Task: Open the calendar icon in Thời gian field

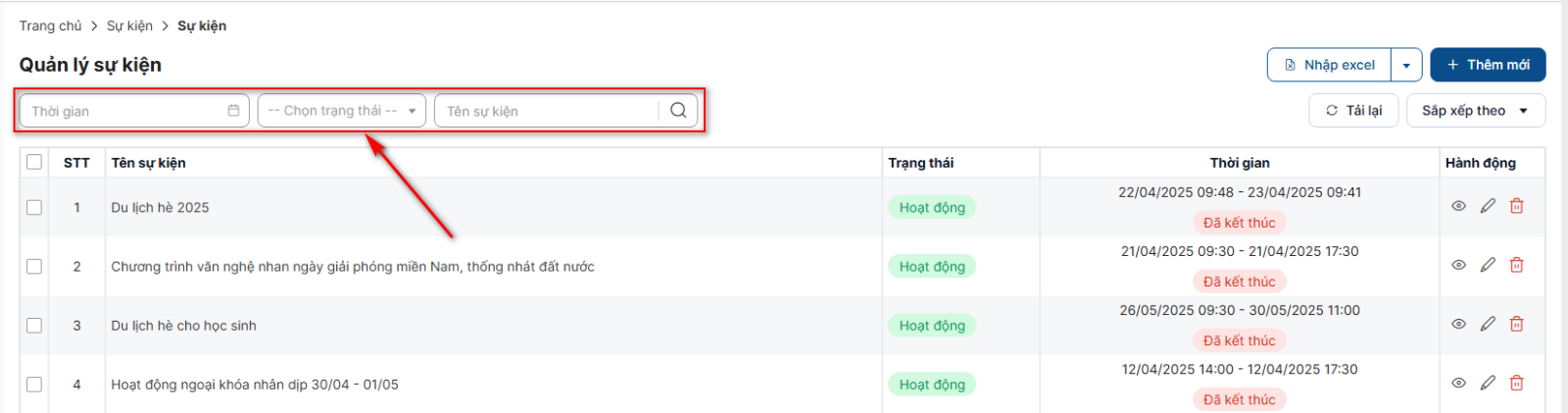Action: coord(233,111)
